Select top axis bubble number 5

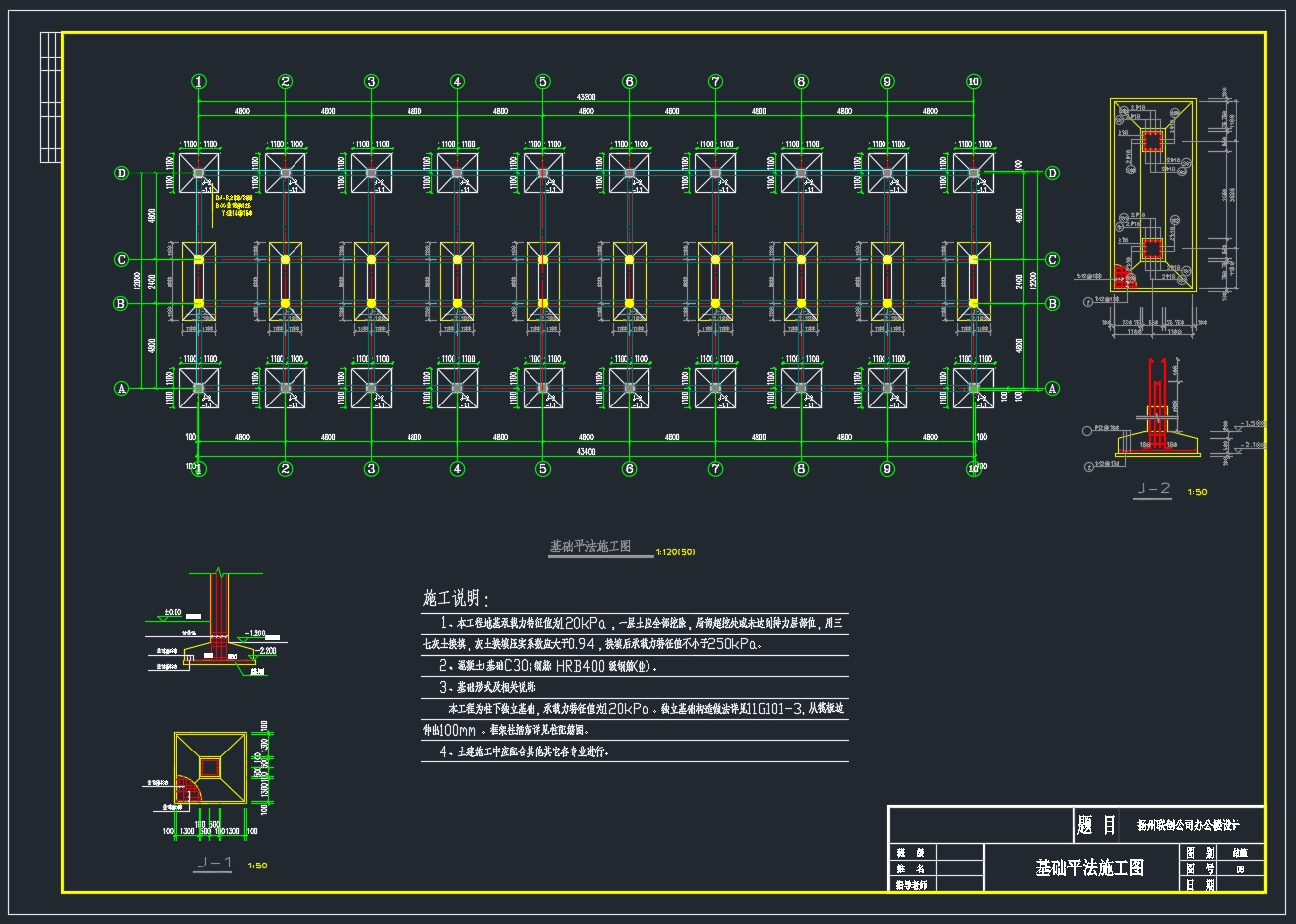coord(543,82)
